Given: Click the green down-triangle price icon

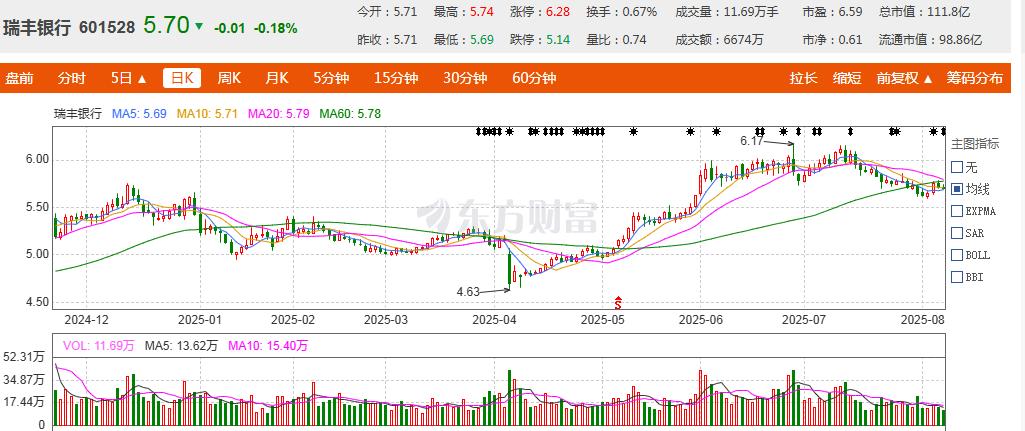Looking at the screenshot, I should (x=199, y=27).
